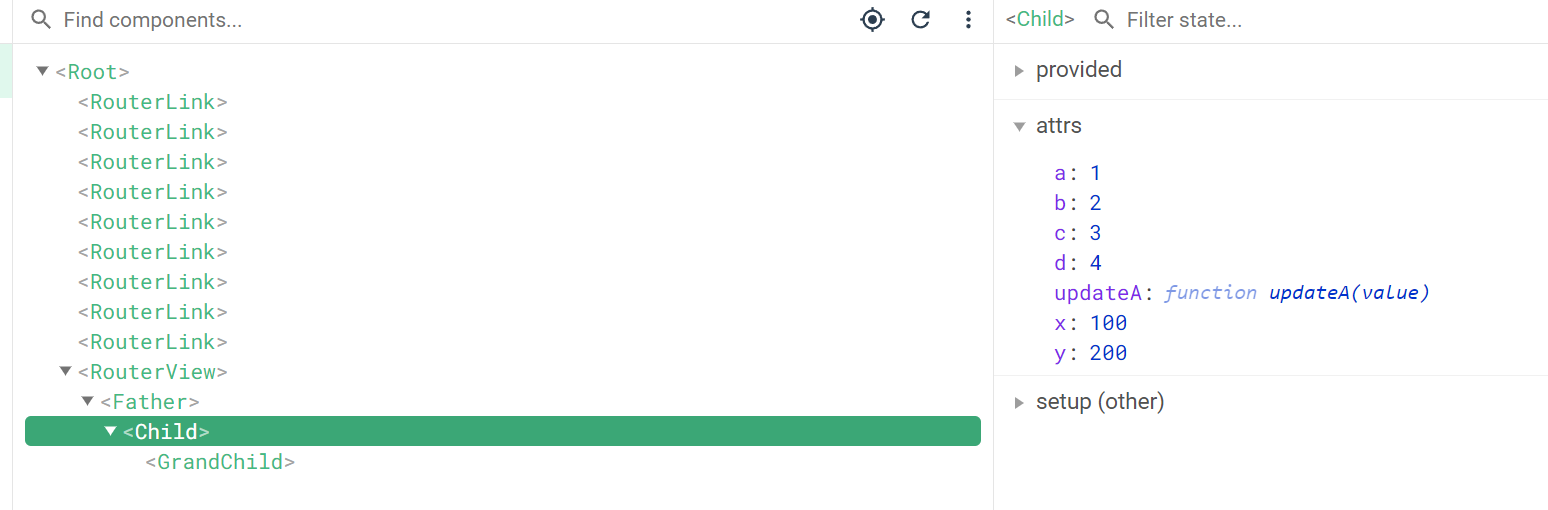Collapse the attrs state section
The image size is (1548, 510).
tap(1019, 126)
